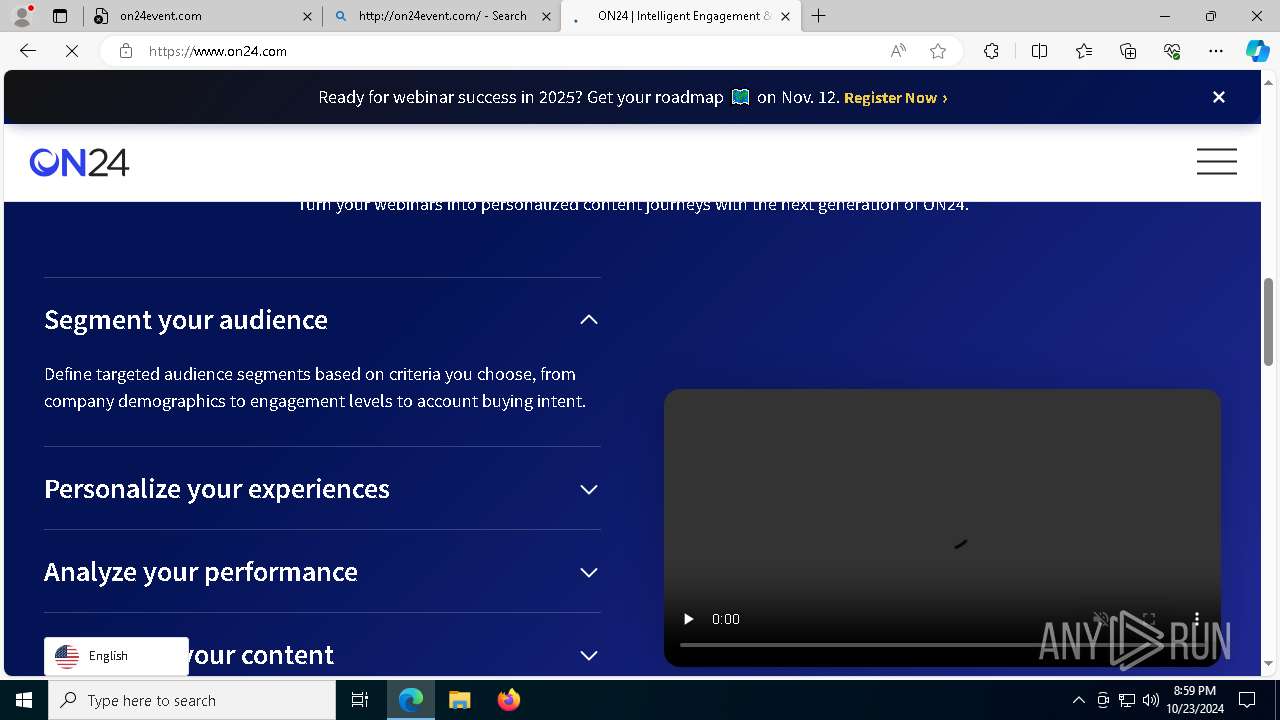Click the Segment your audience heading
This screenshot has width=1280, height=720.
coord(186,320)
